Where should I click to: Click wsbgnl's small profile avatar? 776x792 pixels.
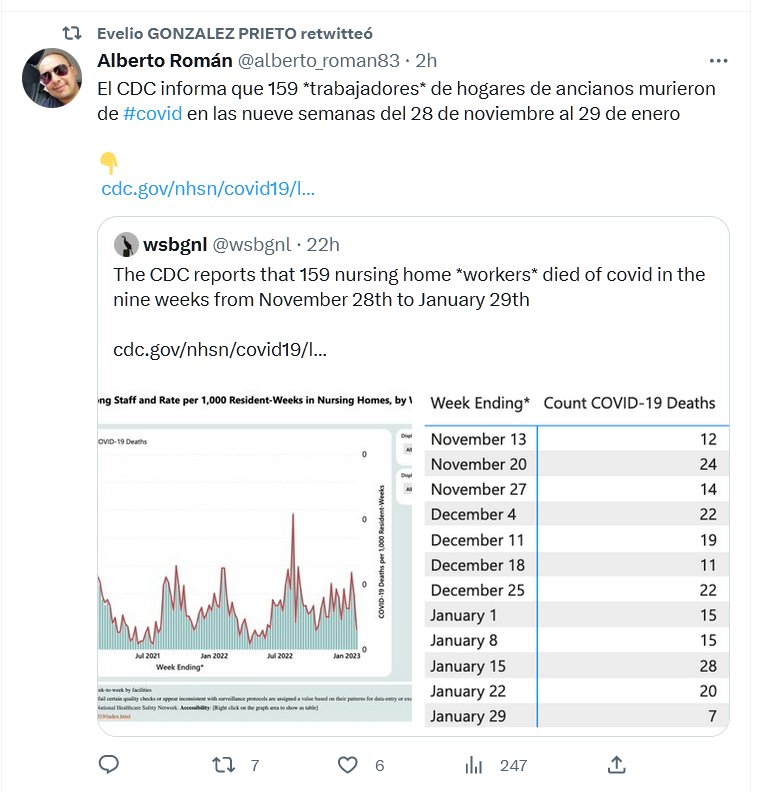click(x=126, y=245)
